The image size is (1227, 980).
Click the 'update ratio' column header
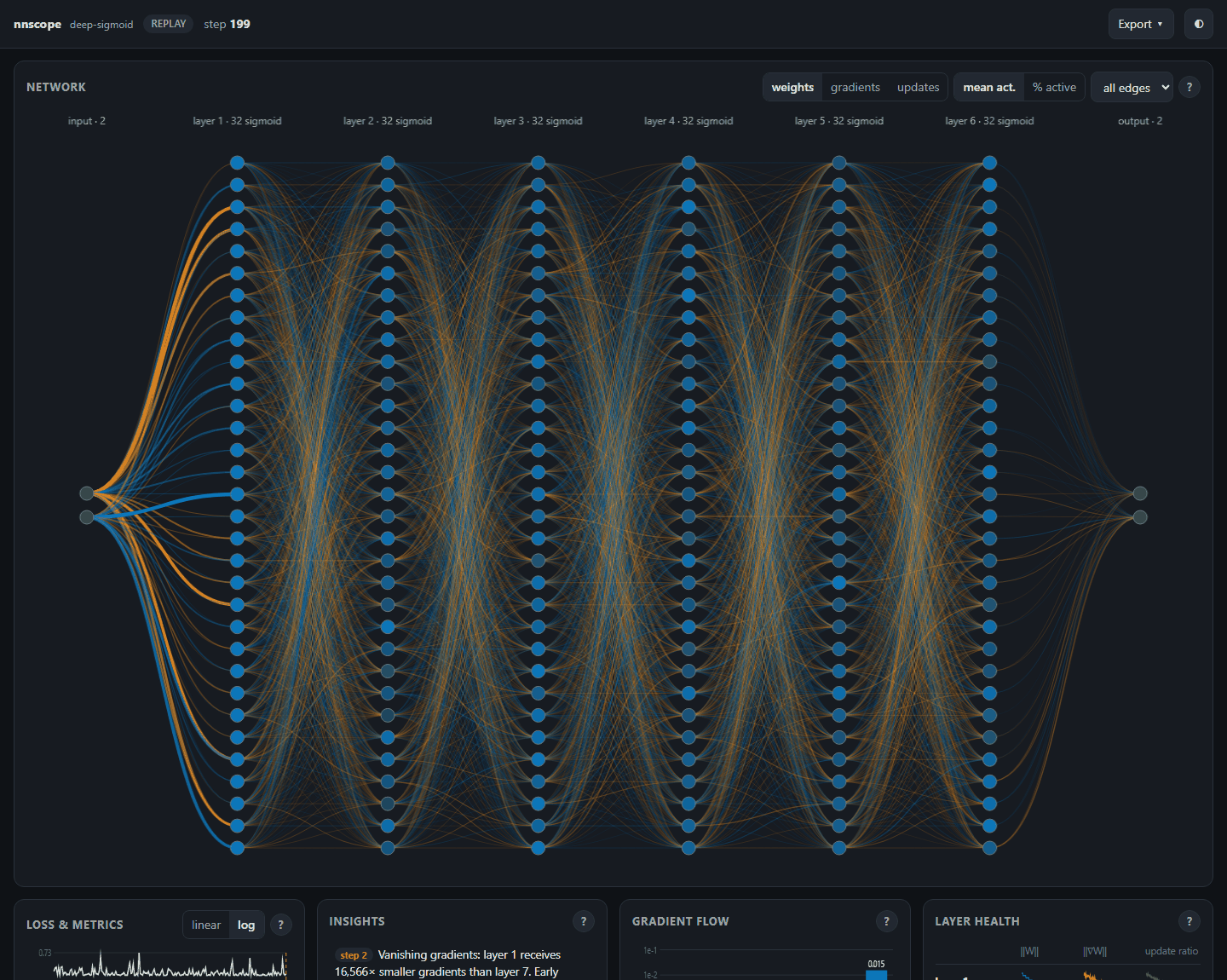point(1171,951)
